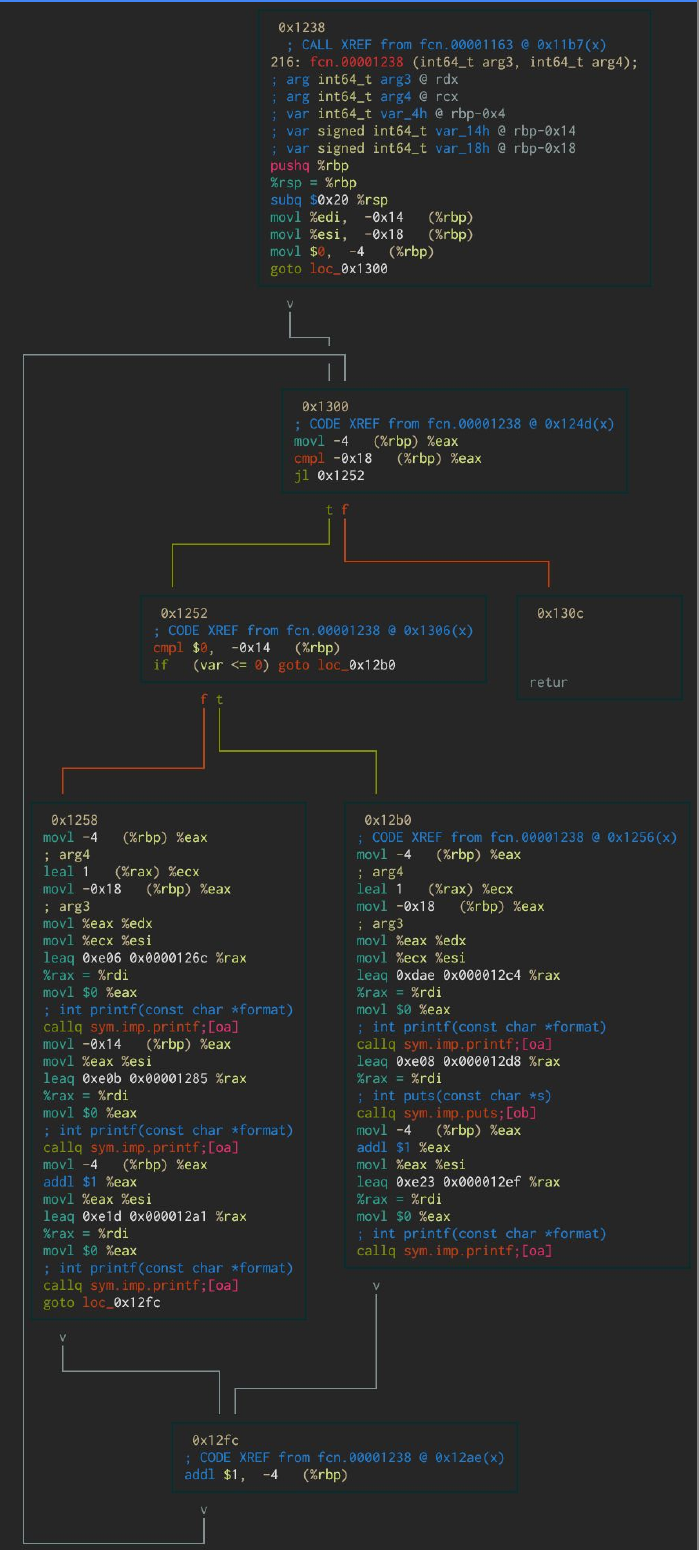Click the cmpl -0x18 (%rbp) %eax instruction
Screen dimensions: 699x1550
[x=387, y=459]
